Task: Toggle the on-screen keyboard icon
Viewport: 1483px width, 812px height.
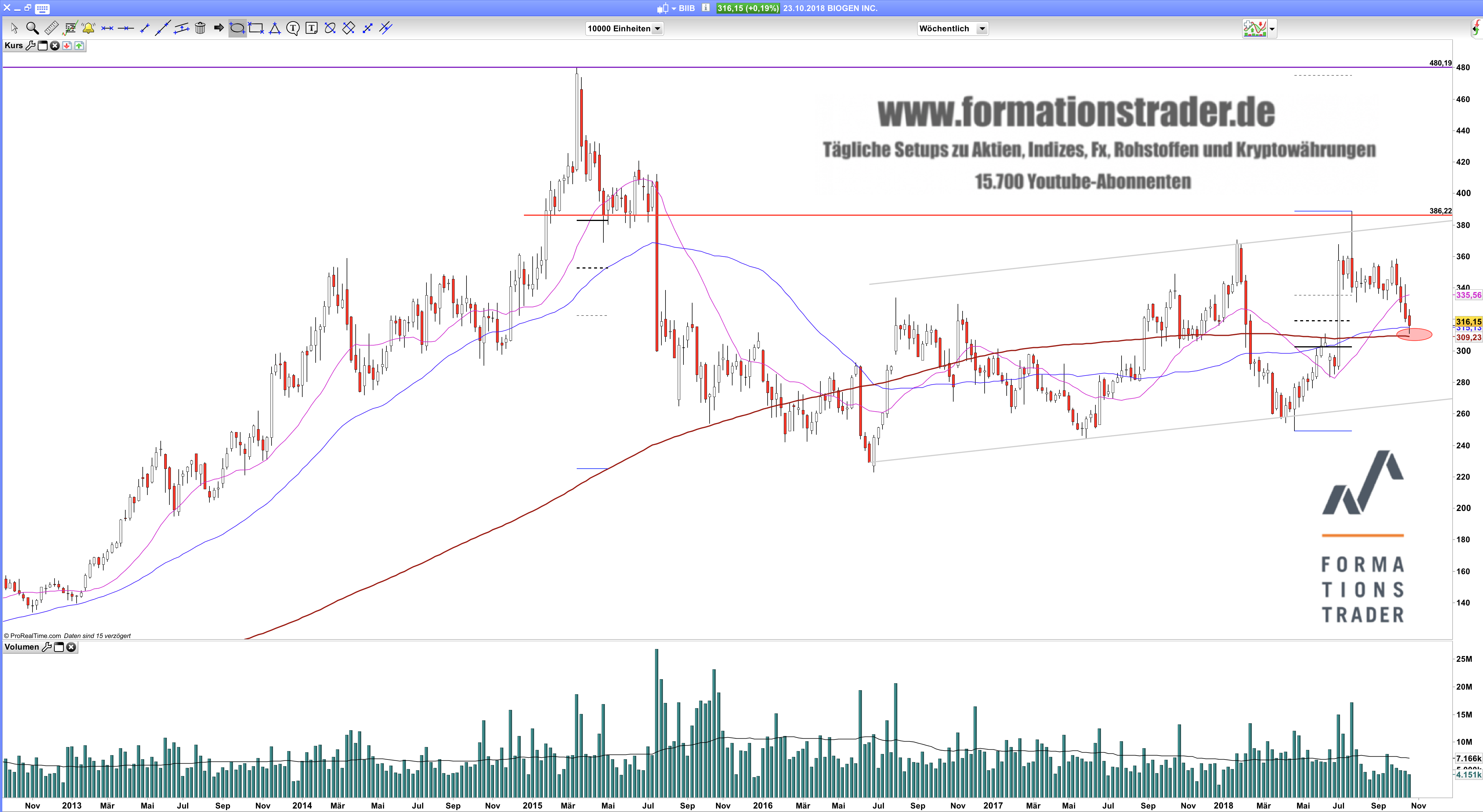Action: click(42, 9)
